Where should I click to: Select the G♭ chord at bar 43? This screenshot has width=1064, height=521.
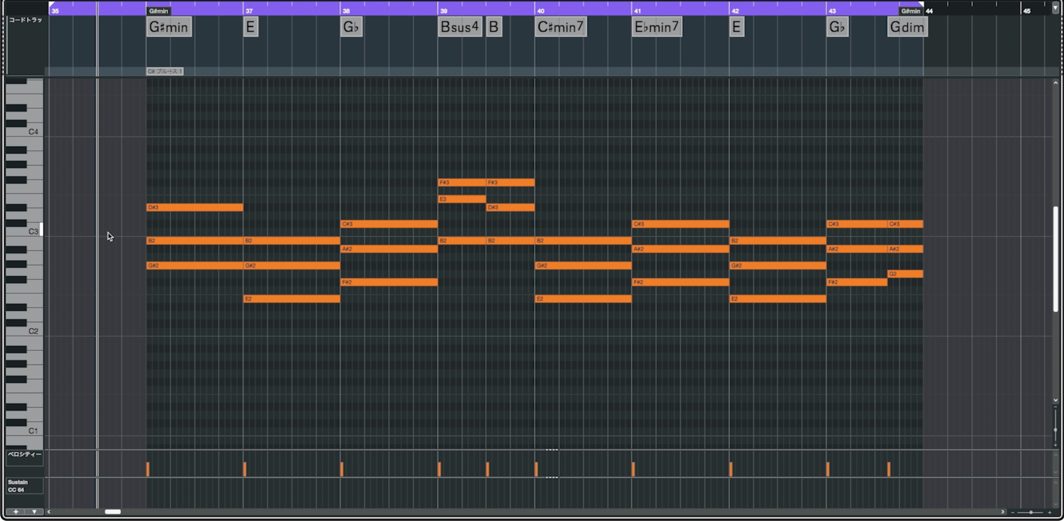coord(837,28)
